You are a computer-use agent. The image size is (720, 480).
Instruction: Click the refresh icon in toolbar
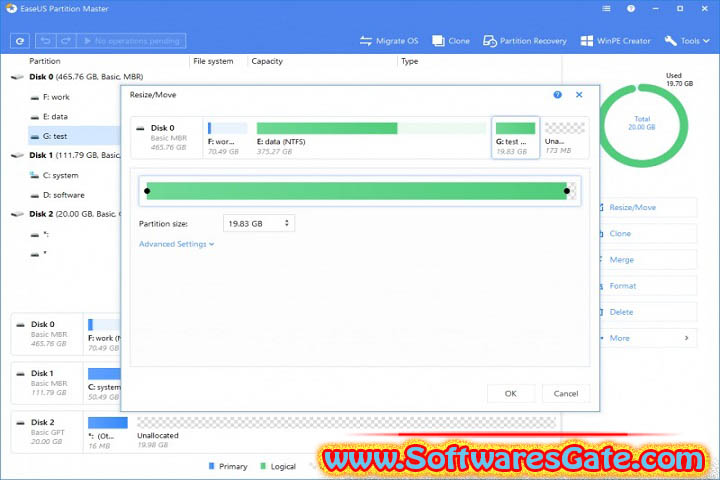tap(20, 41)
